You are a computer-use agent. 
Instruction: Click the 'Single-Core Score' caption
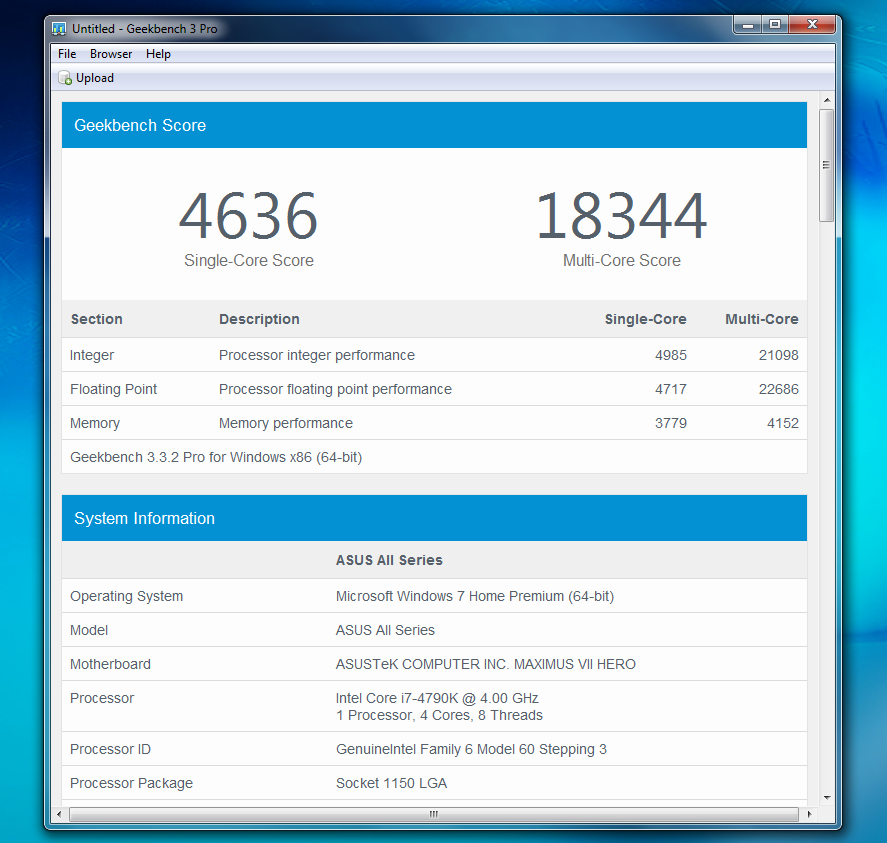coord(249,260)
